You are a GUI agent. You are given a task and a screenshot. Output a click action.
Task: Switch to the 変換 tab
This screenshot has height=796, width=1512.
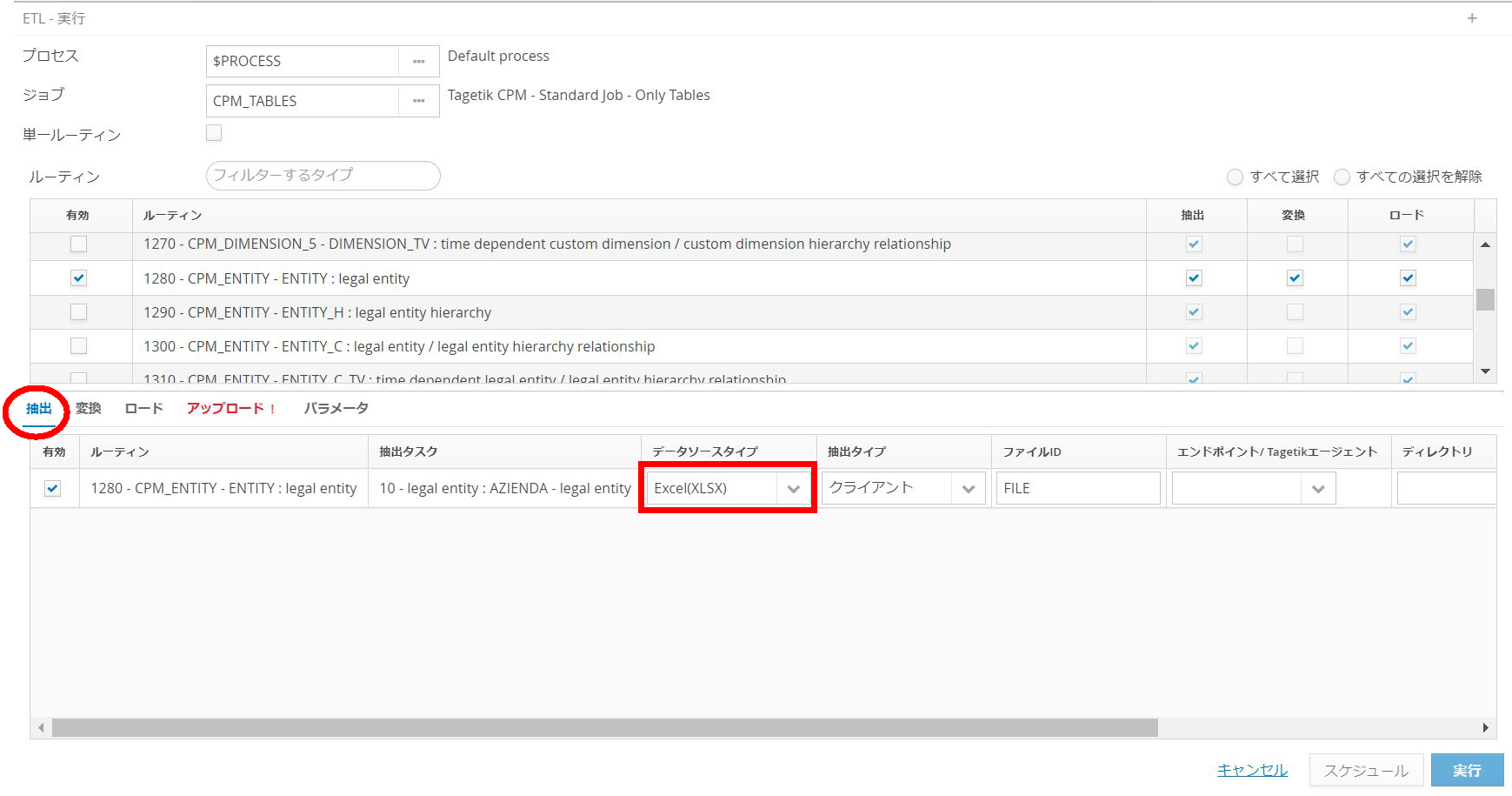[88, 408]
